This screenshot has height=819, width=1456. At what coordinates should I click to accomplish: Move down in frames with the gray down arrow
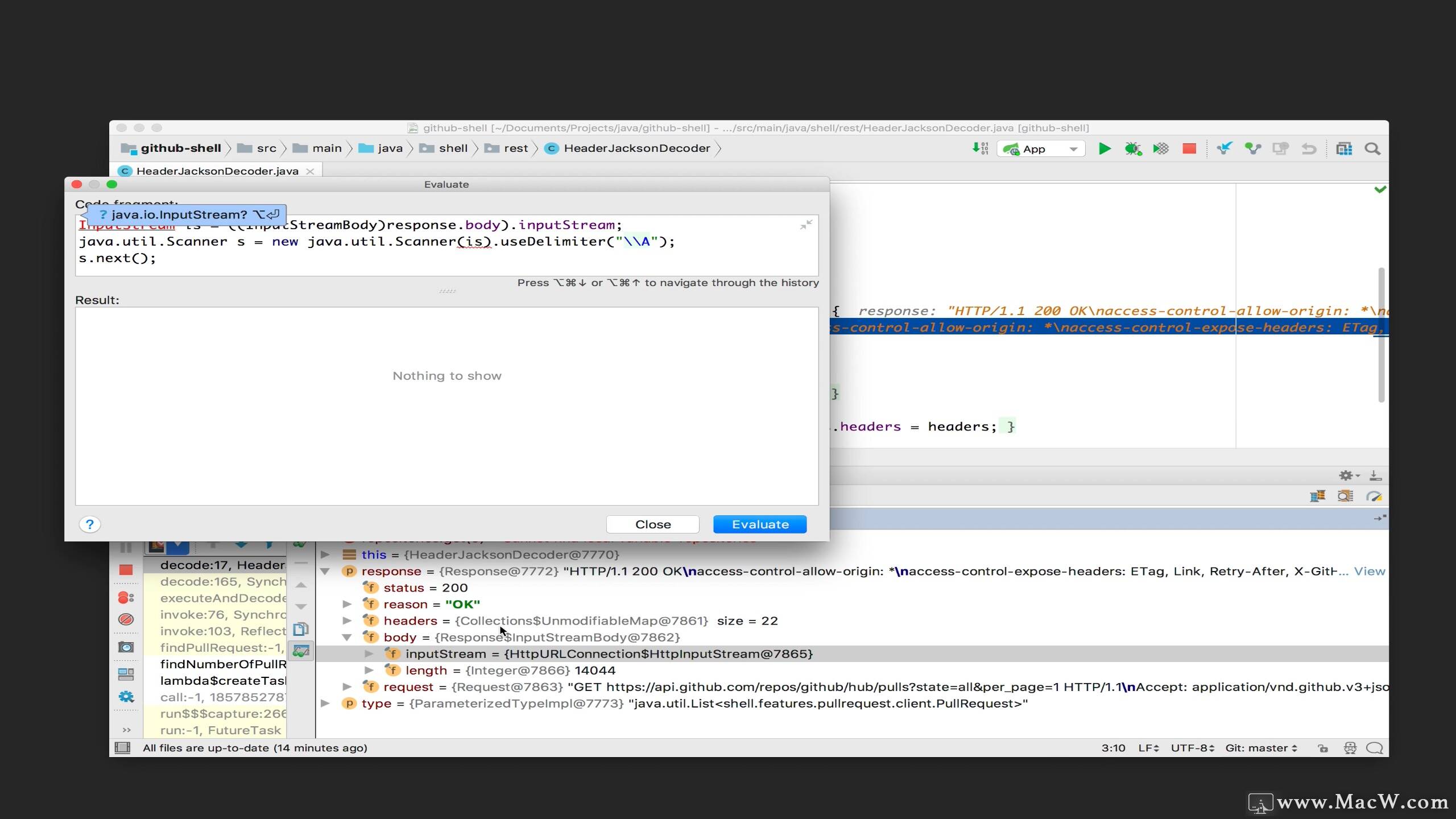(301, 606)
